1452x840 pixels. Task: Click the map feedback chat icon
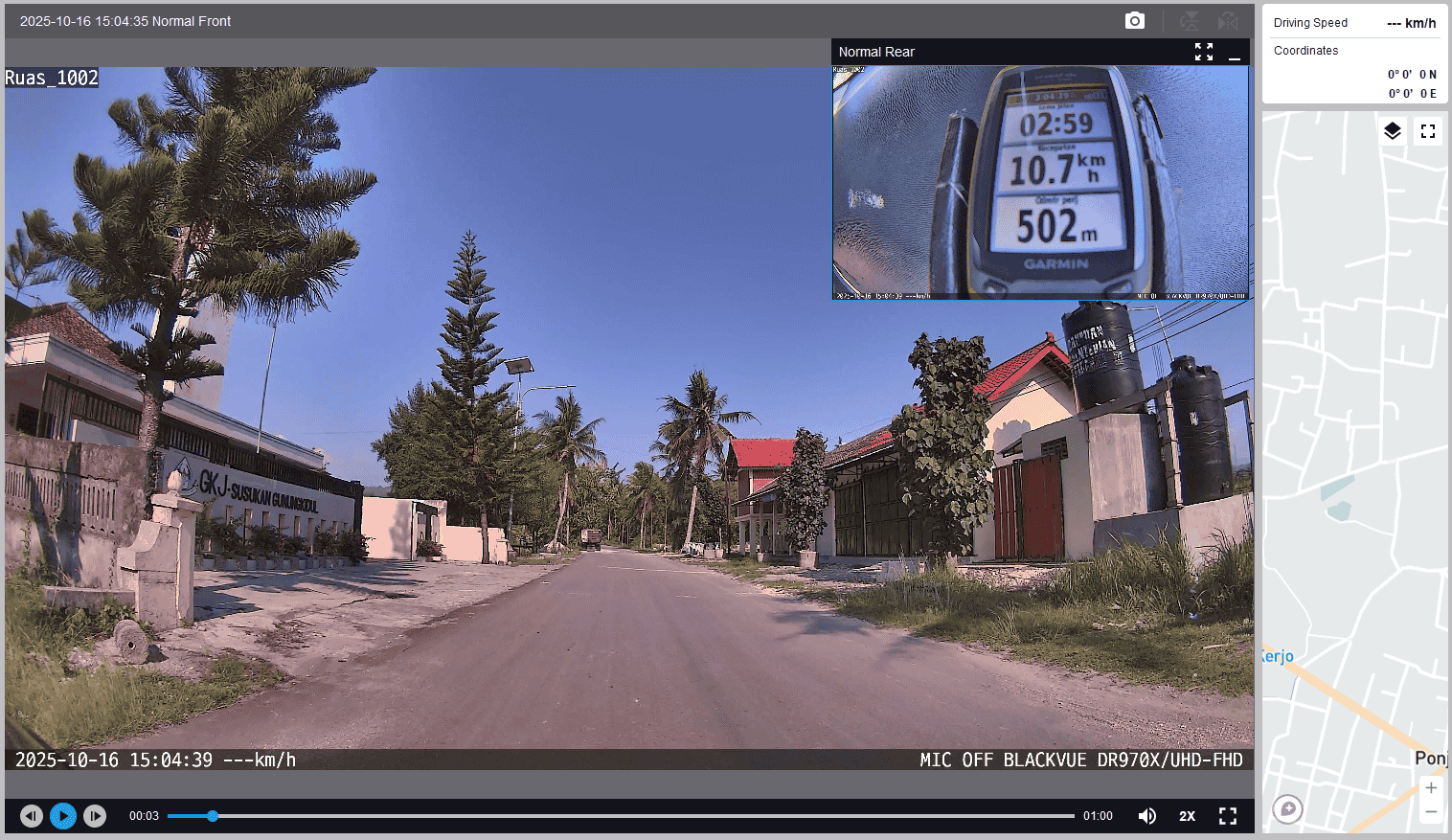1288,809
